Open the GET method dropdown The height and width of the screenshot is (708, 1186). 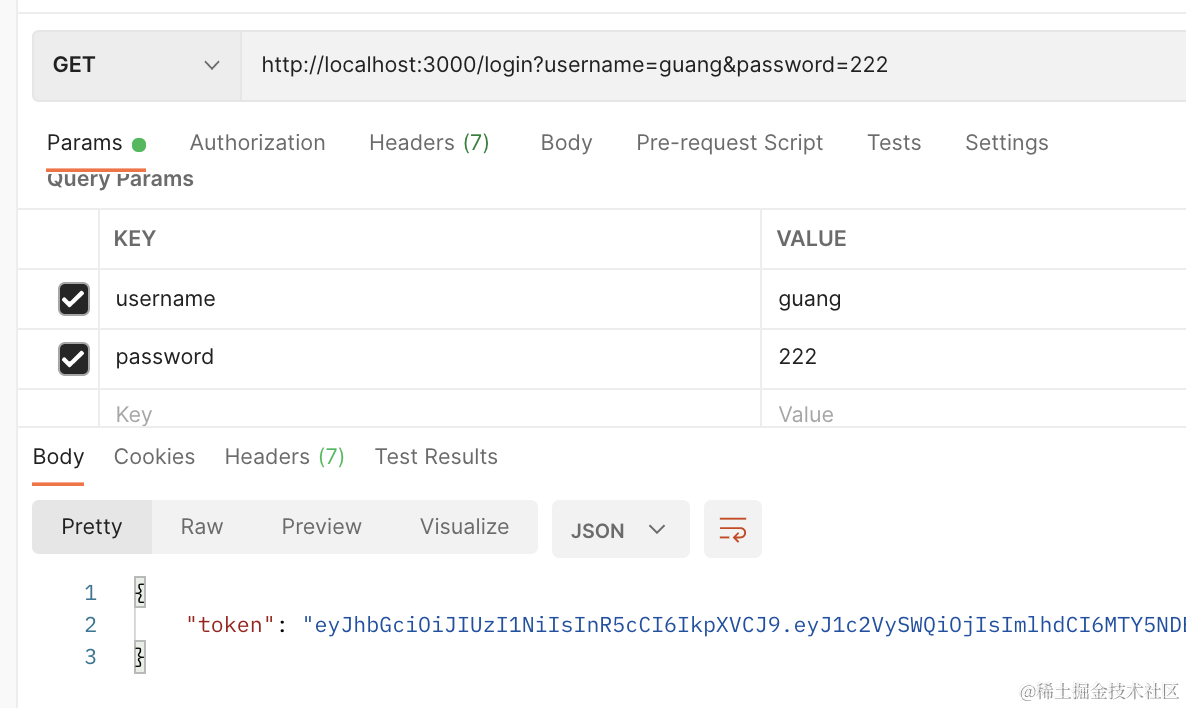136,66
